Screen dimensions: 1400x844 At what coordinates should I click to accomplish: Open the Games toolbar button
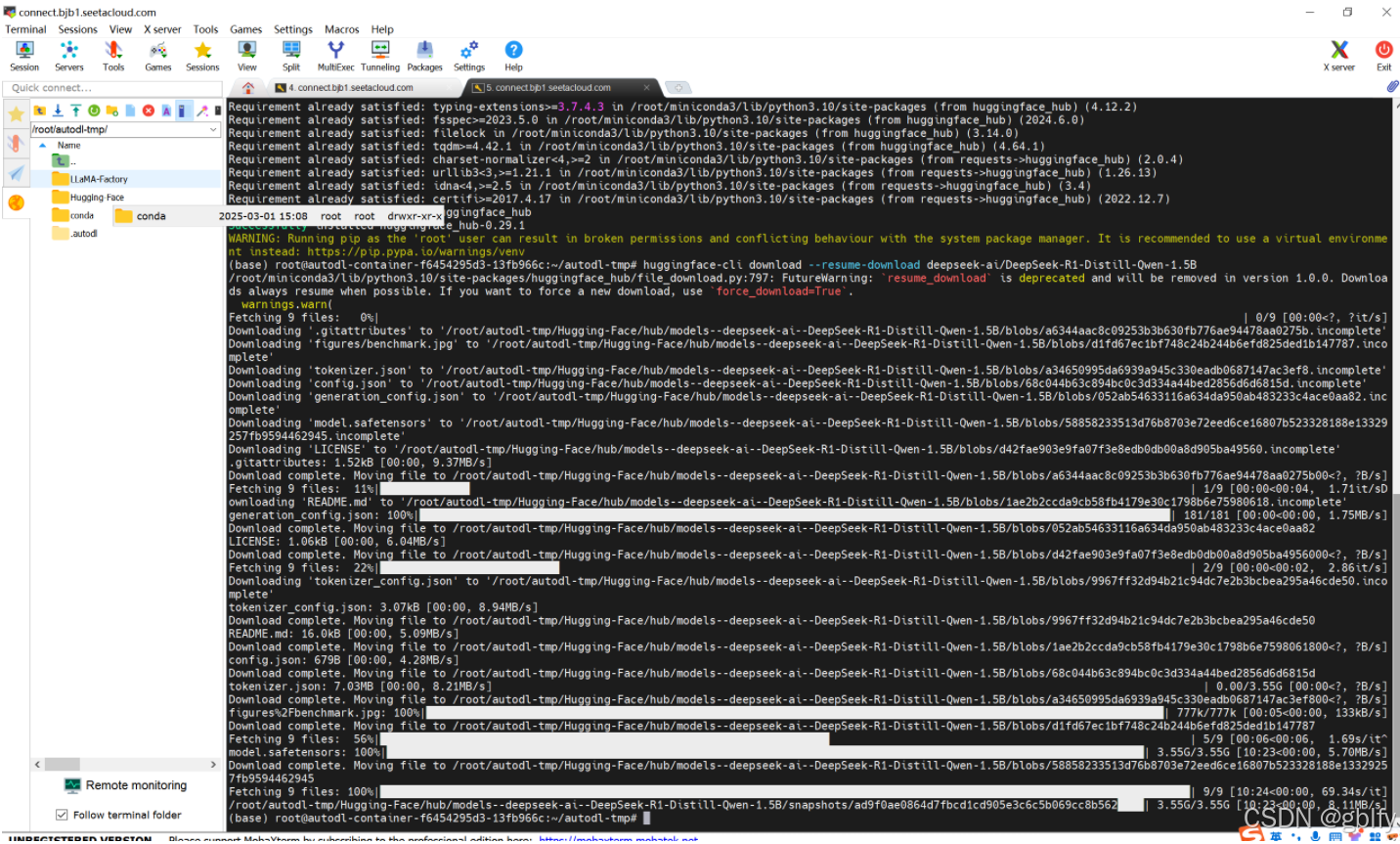158,57
